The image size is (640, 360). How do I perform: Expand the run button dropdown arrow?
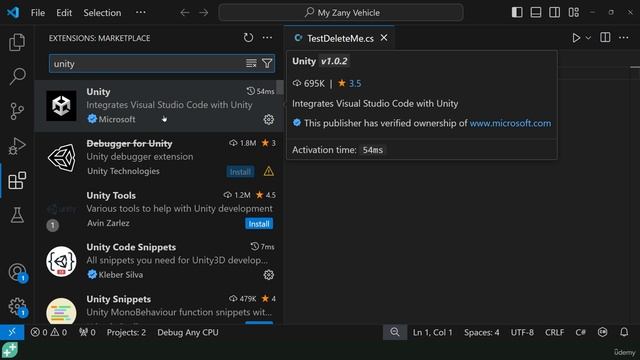(588, 38)
